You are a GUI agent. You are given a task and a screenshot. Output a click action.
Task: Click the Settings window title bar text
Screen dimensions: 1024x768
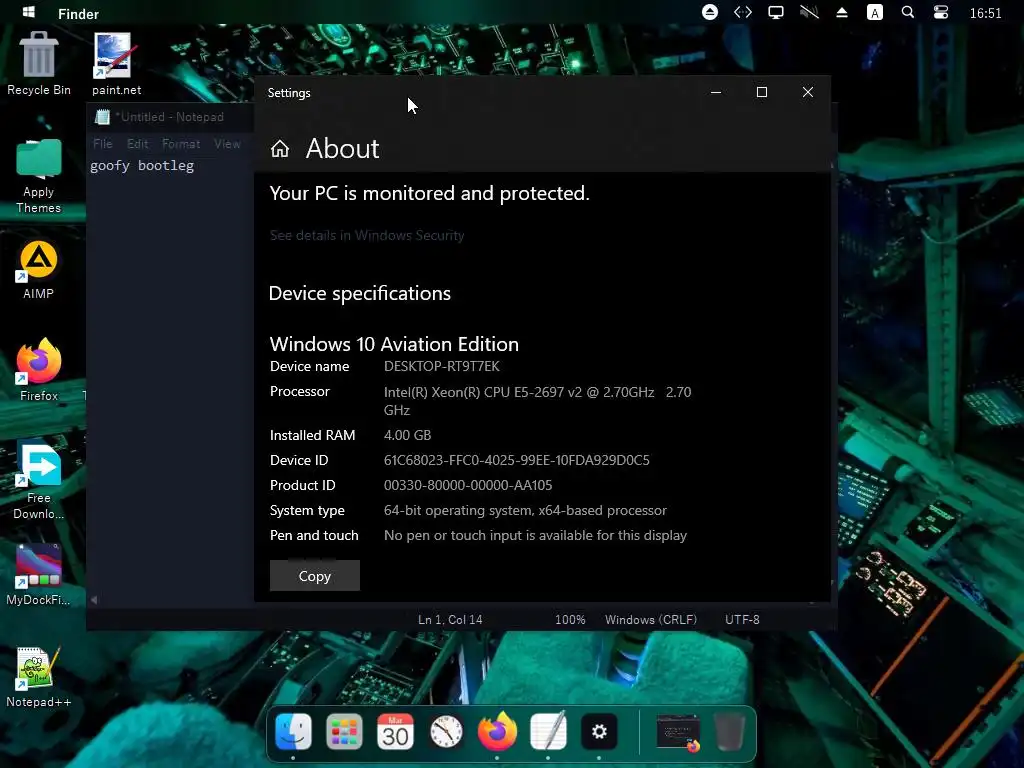pyautogui.click(x=289, y=93)
